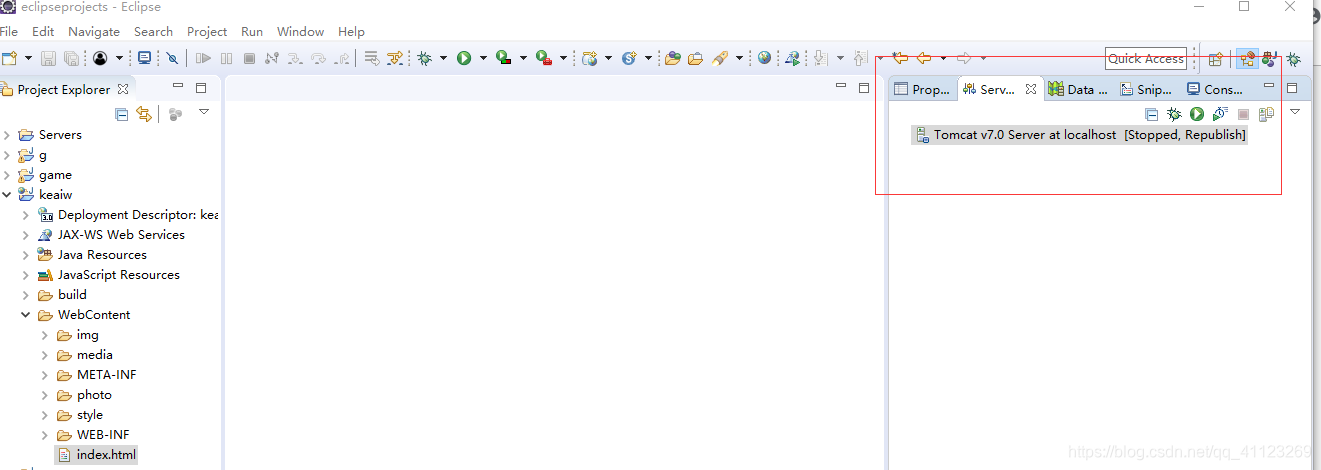This screenshot has width=1321, height=470.
Task: Click the green Run button in main toolbar
Action: click(464, 58)
